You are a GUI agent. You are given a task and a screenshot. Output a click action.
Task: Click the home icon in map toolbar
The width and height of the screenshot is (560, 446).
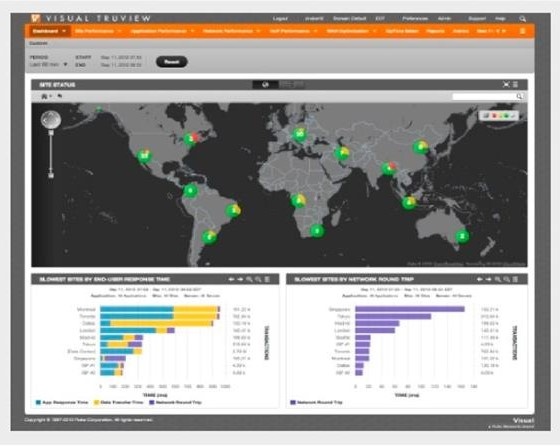click(45, 96)
